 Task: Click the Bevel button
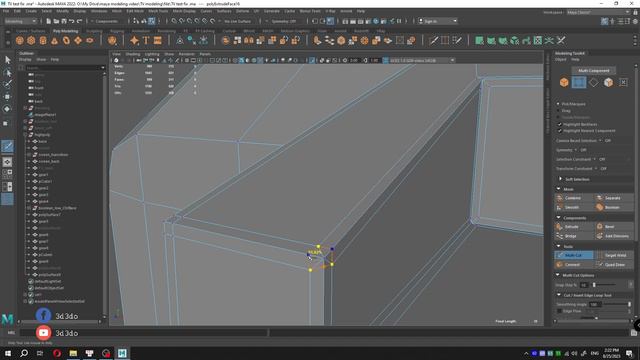(x=613, y=227)
